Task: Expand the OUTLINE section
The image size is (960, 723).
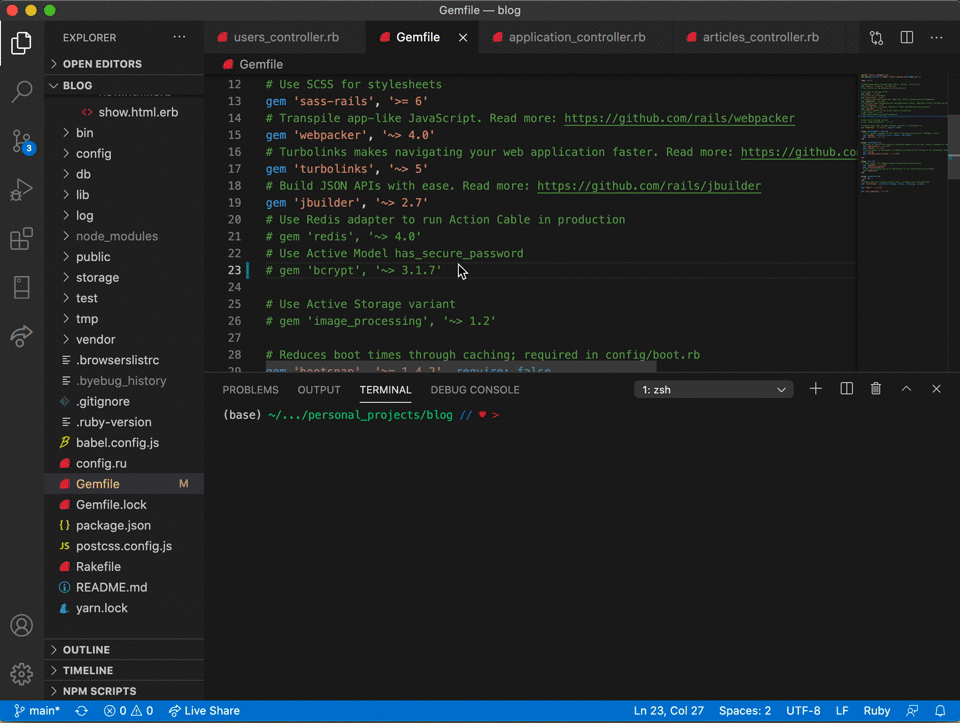Action: pos(85,649)
